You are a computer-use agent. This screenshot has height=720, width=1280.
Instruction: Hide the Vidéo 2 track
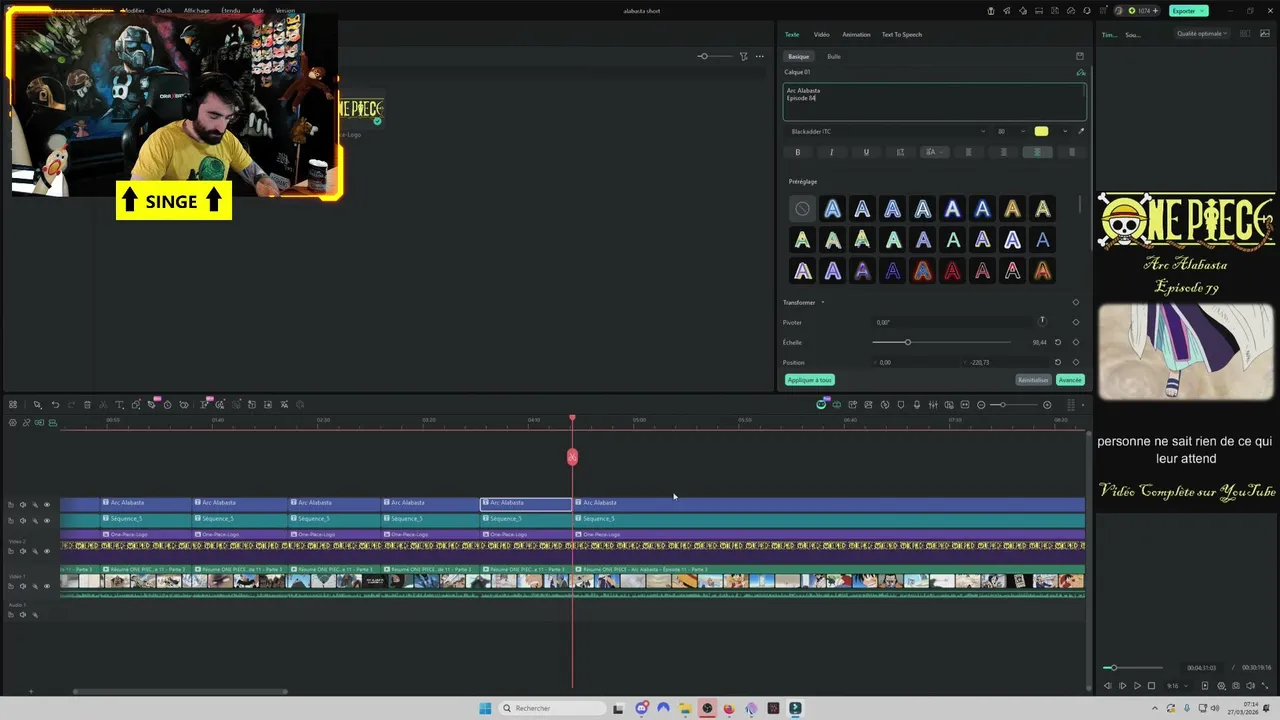(x=47, y=551)
